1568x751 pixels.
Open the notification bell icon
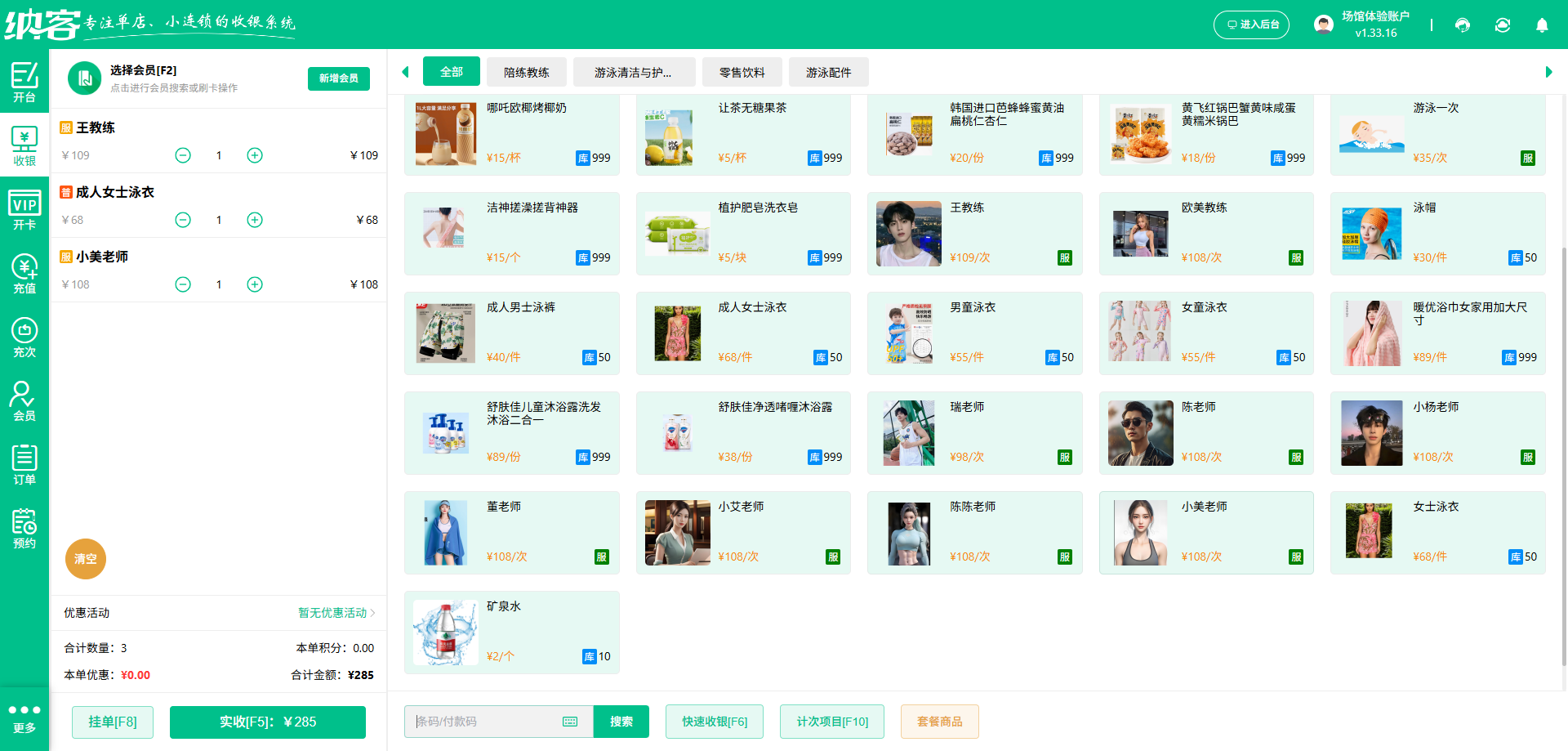1542,25
